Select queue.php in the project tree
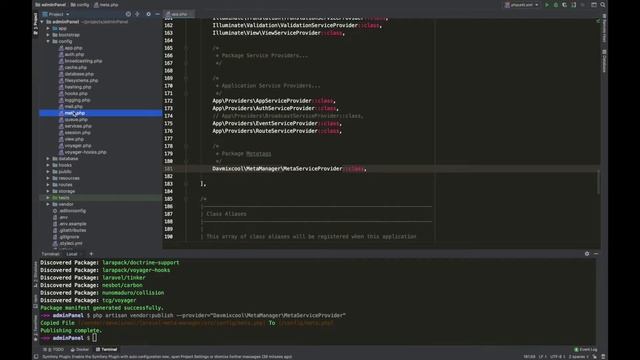Screen dimensions: 640x360 (x=73, y=120)
